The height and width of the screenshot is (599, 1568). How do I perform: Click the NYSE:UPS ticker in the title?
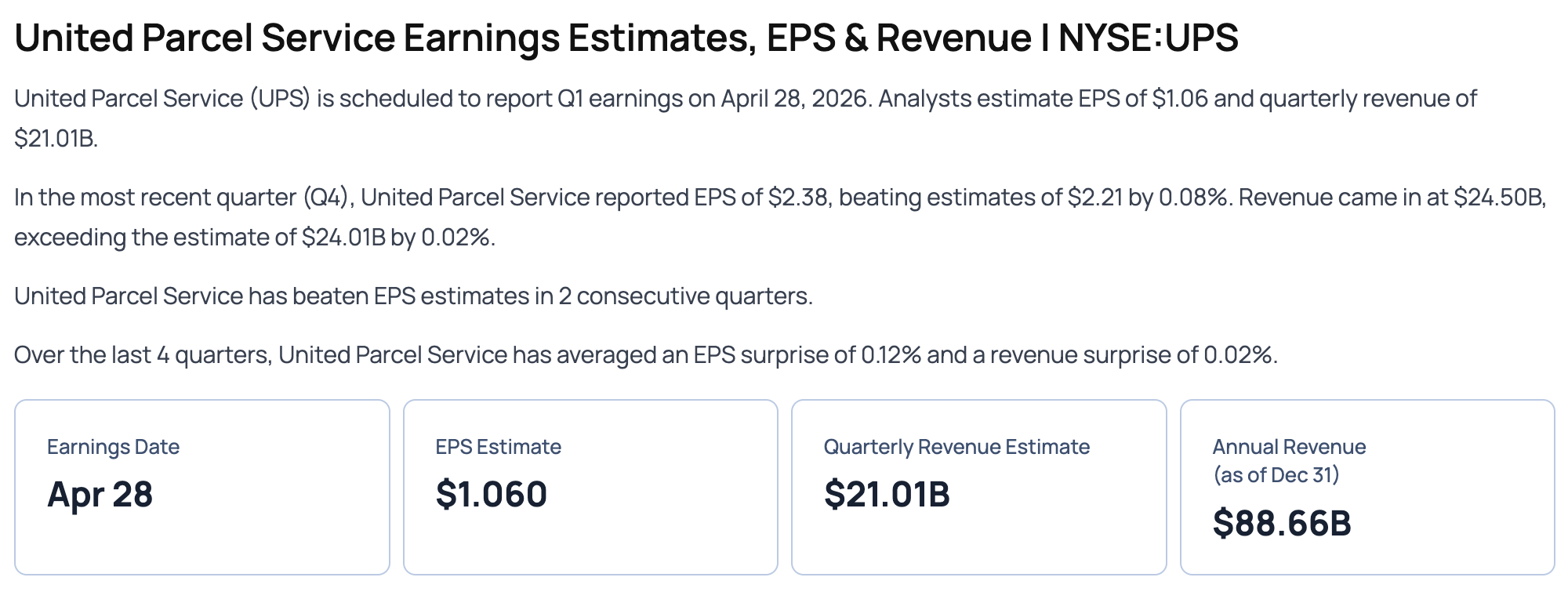point(1149,38)
